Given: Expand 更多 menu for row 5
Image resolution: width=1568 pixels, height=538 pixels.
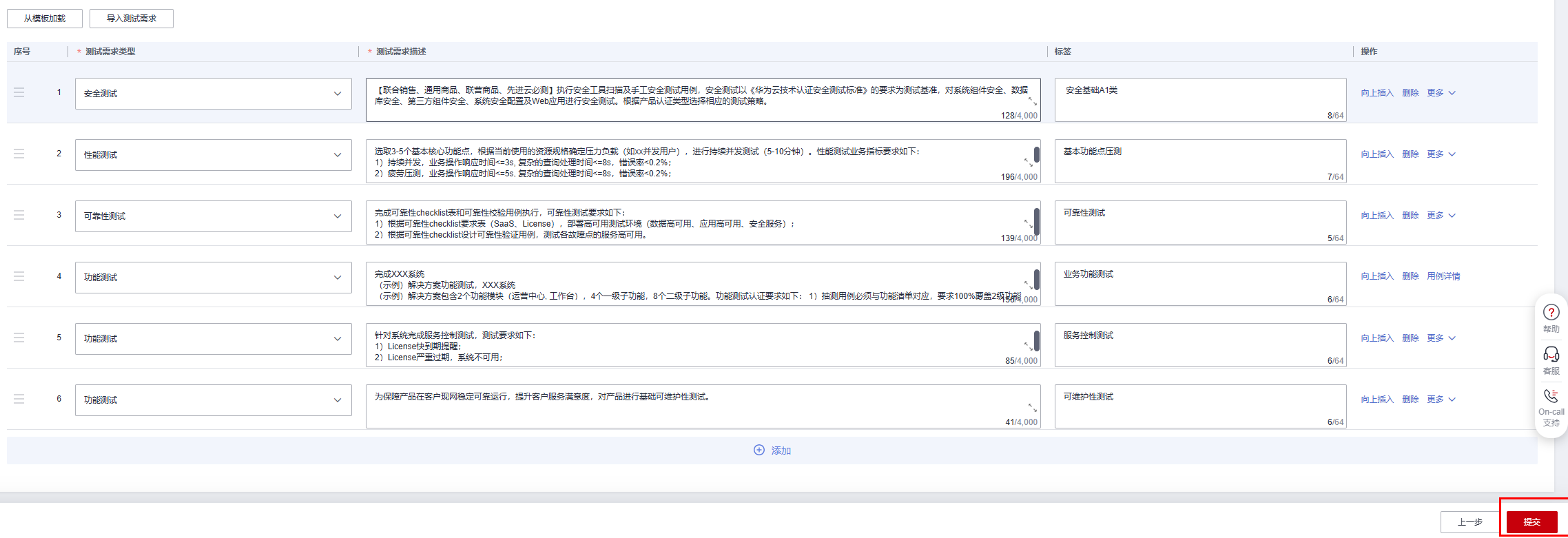Looking at the screenshot, I should [x=1441, y=338].
